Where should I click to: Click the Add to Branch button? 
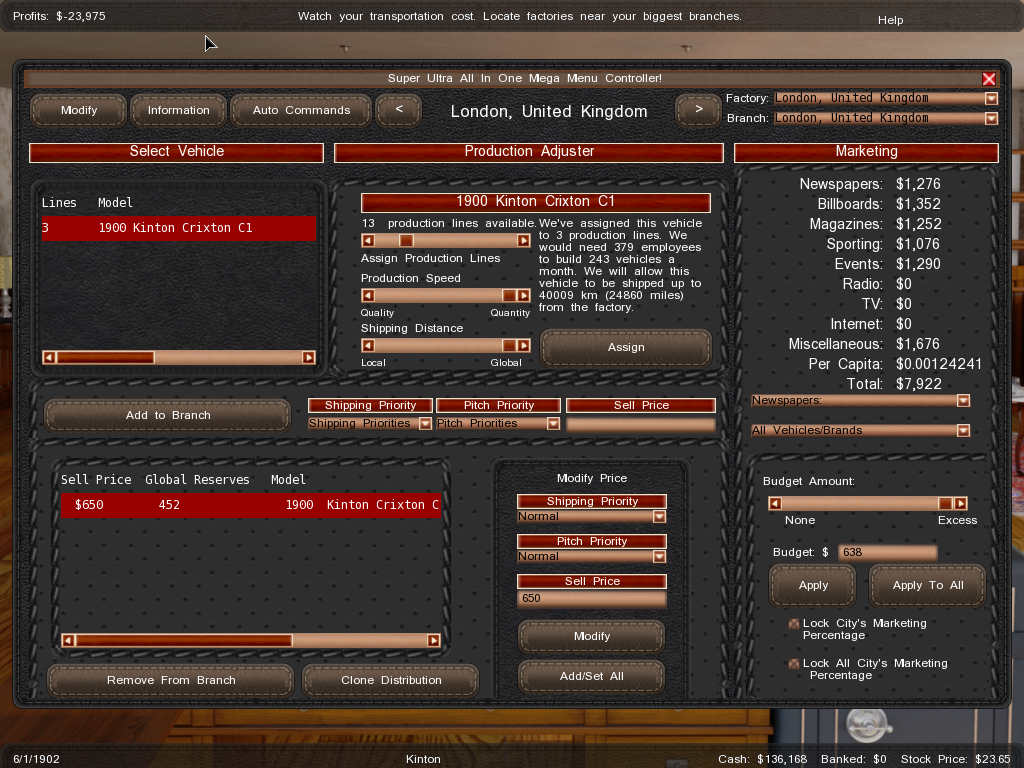coord(168,415)
